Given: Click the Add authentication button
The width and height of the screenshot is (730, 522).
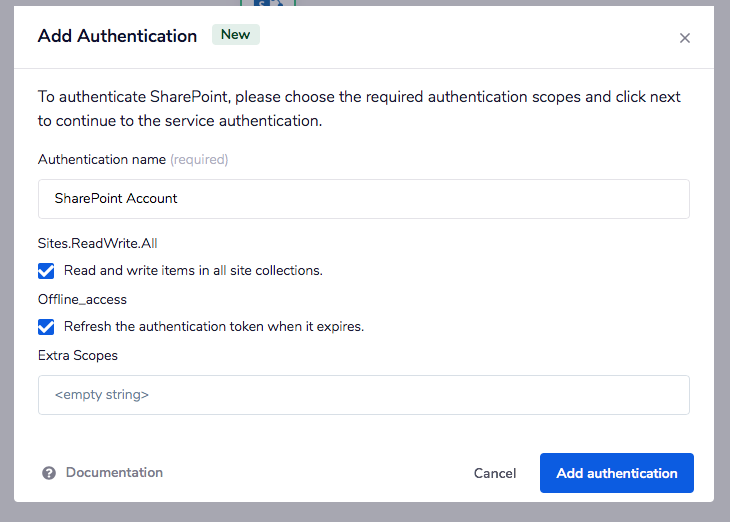Looking at the screenshot, I should (616, 473).
